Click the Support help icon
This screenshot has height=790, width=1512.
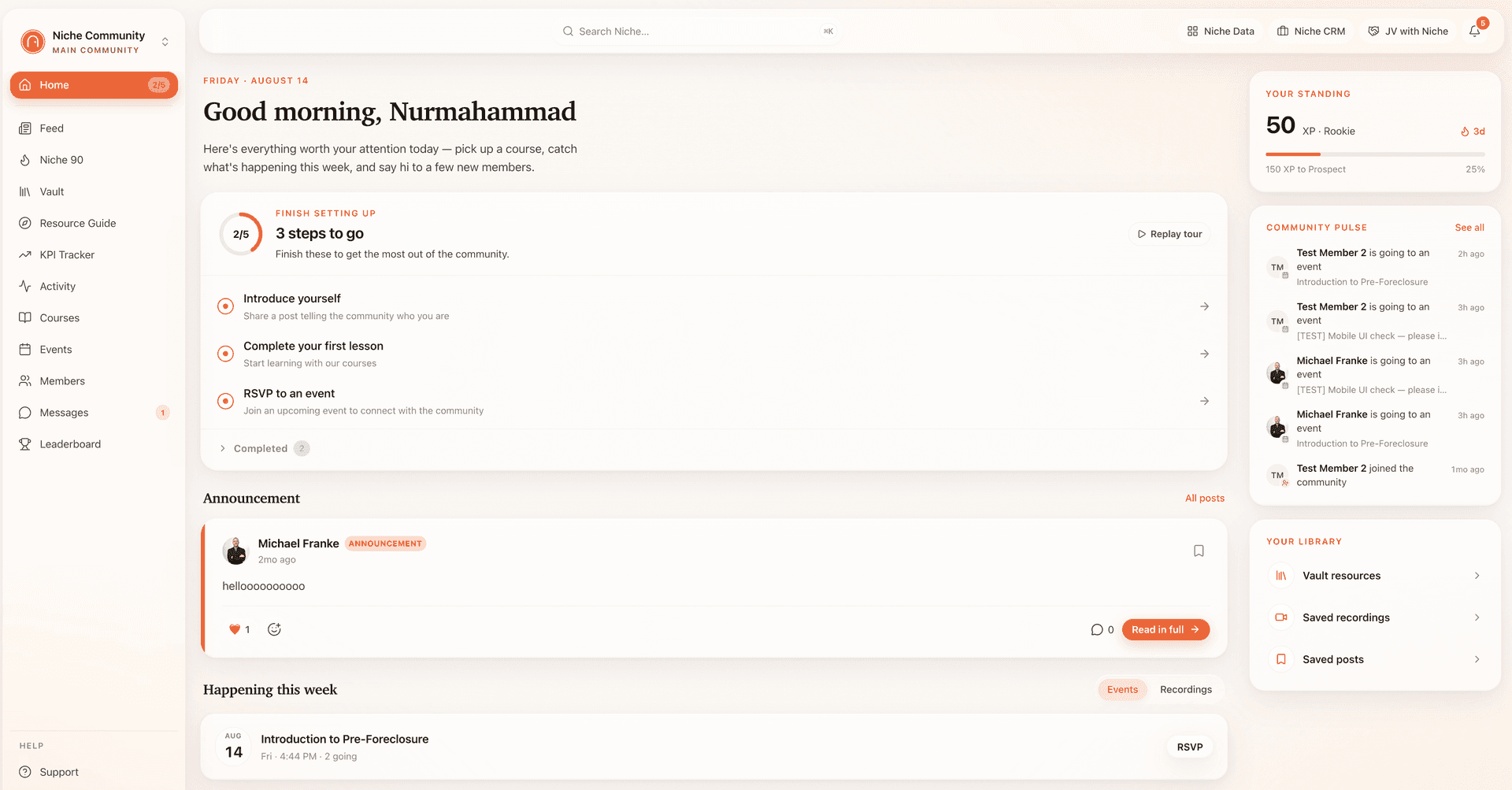(x=25, y=772)
